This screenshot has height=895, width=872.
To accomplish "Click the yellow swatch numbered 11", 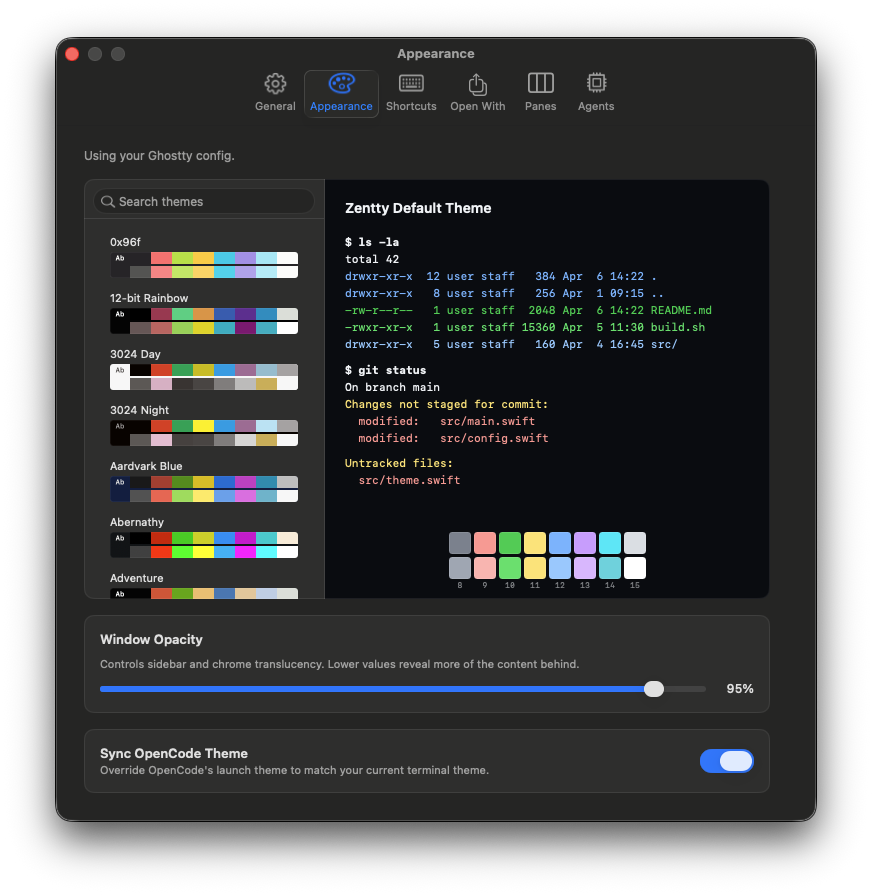I will click(535, 568).
